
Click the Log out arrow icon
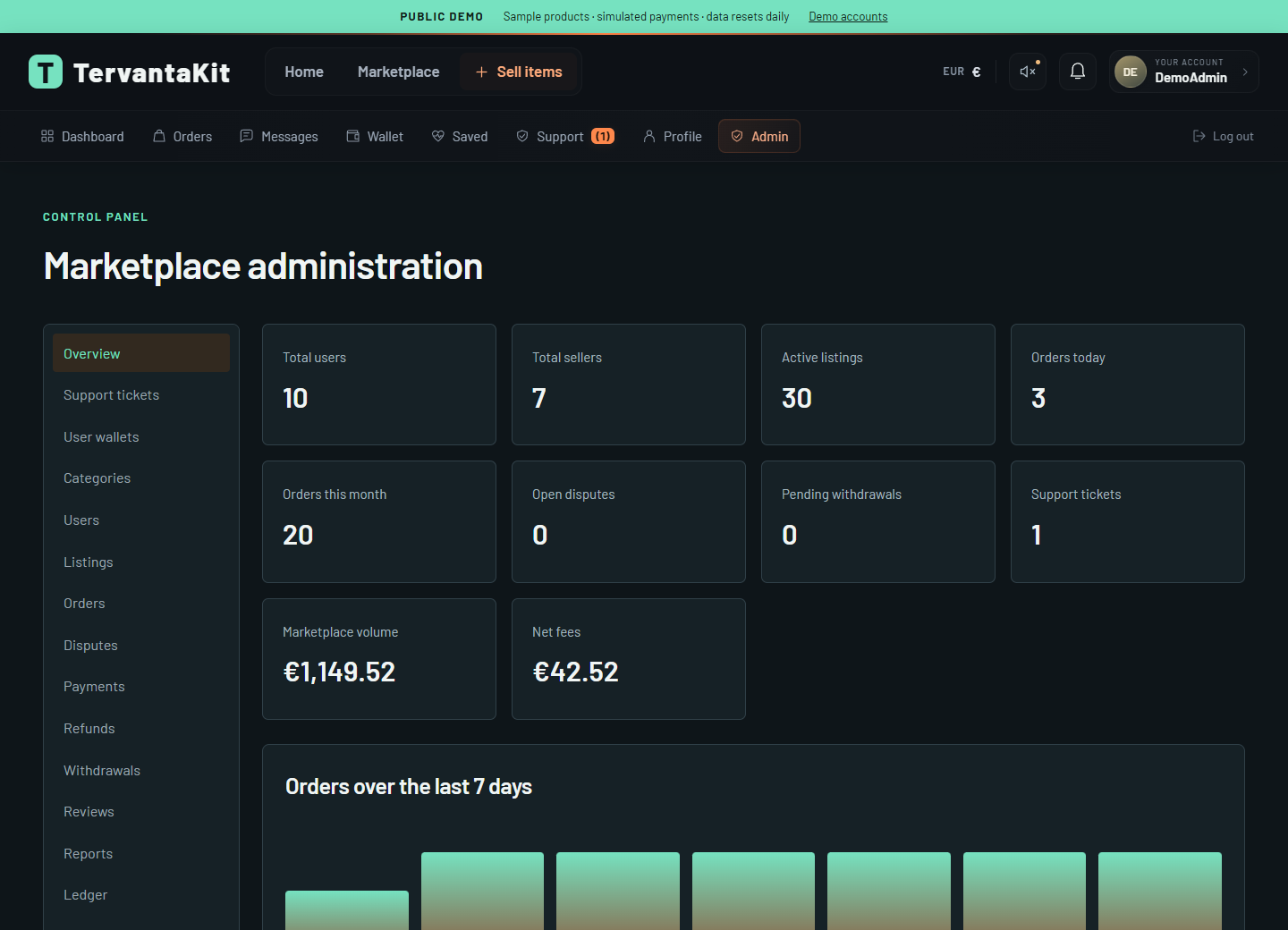[1199, 136]
